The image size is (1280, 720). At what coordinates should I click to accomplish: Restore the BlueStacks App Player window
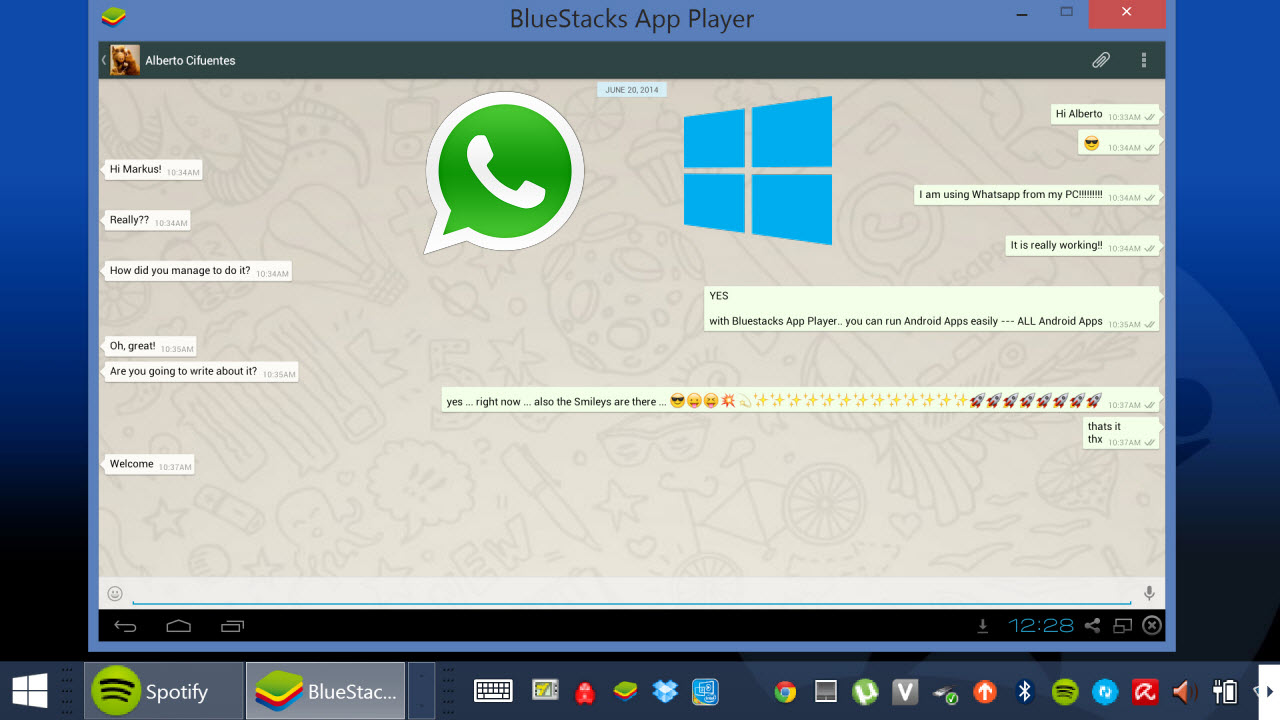[x=1066, y=13]
